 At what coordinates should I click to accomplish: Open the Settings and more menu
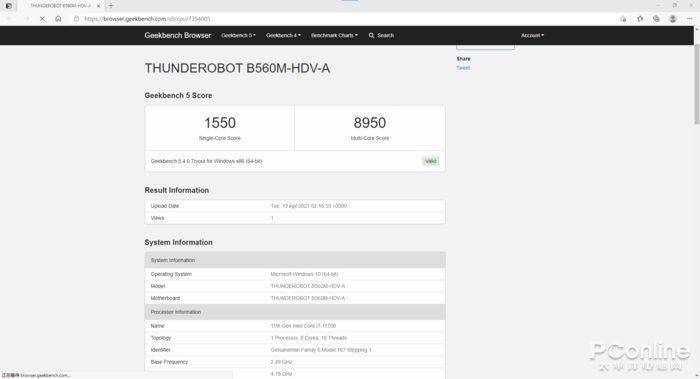690,19
